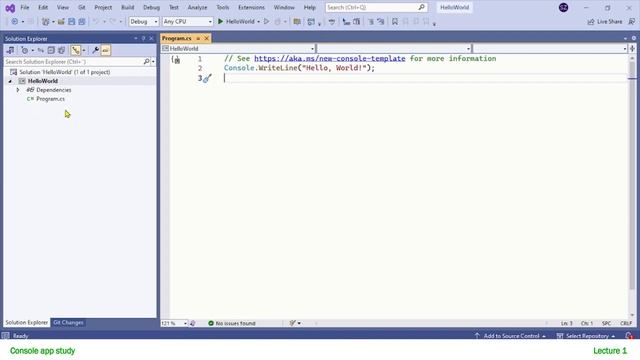
Task: Click the editor horizontal scrollbar track
Action: click(x=431, y=323)
